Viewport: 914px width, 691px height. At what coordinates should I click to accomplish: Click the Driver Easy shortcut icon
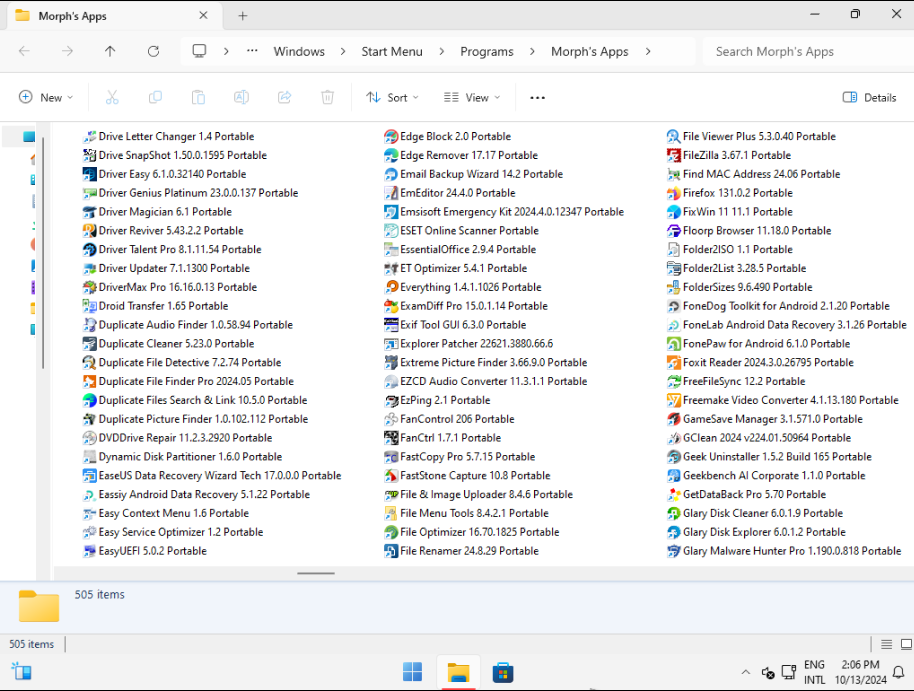pos(90,174)
